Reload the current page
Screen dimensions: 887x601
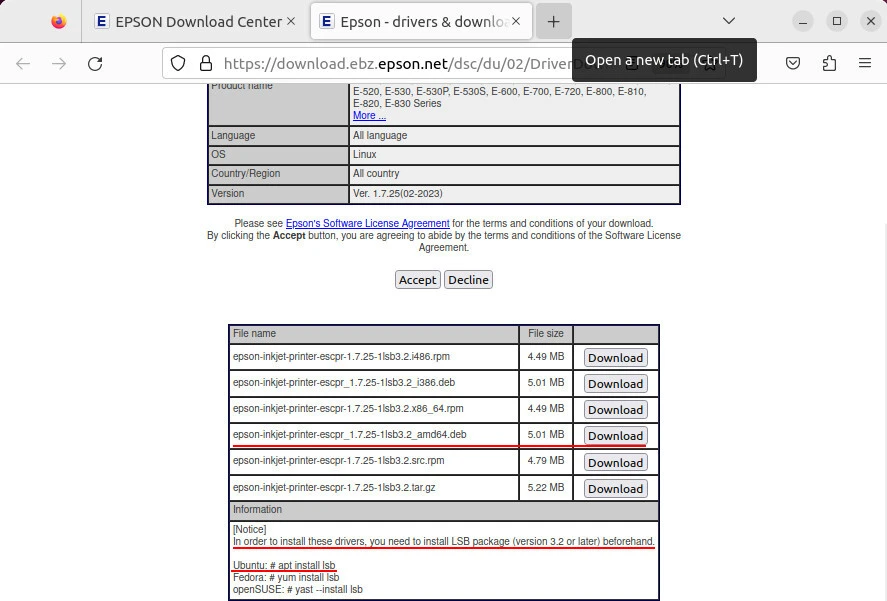point(95,63)
